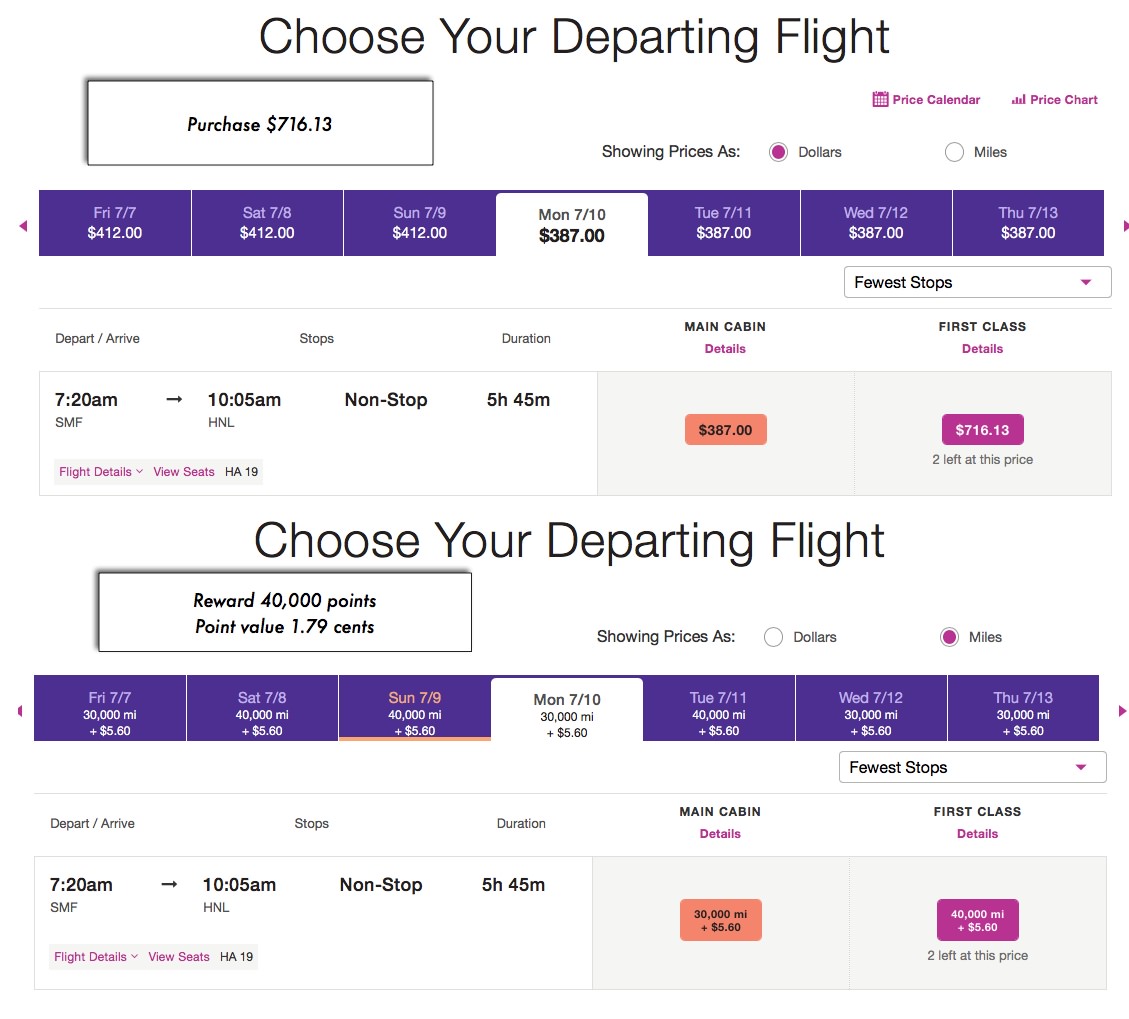Choose the Dollars option in the lower section
The image size is (1129, 1019).
pyautogui.click(x=773, y=637)
